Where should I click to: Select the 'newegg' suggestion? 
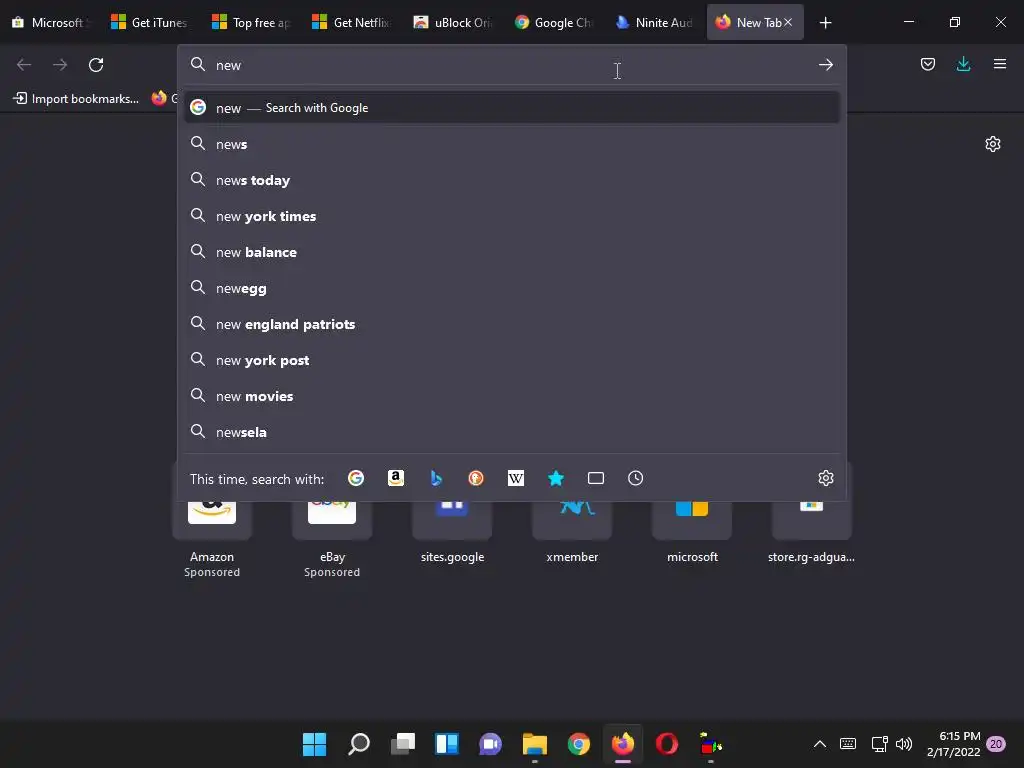[511, 288]
